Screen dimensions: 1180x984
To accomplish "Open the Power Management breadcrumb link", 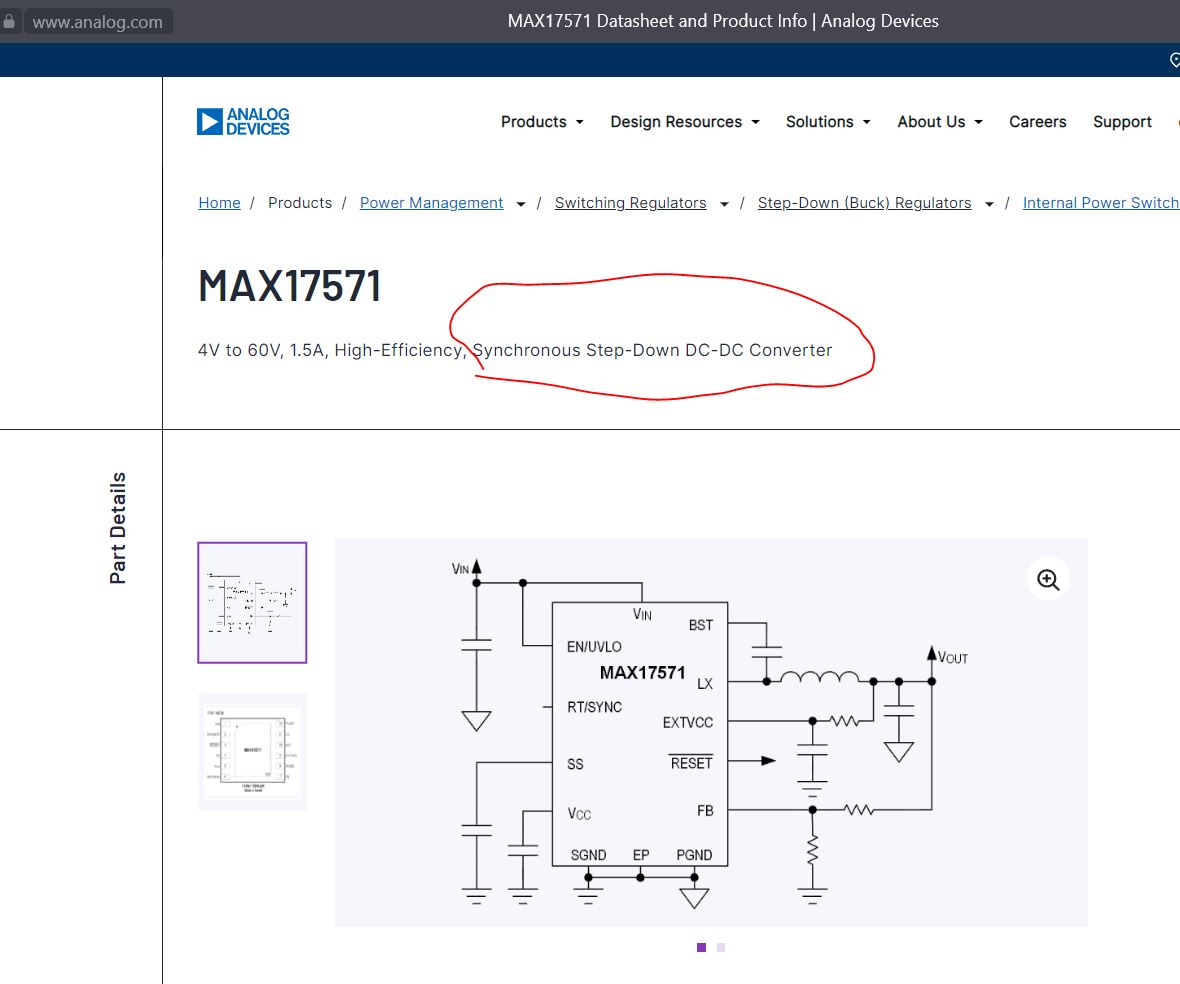I will coord(431,203).
